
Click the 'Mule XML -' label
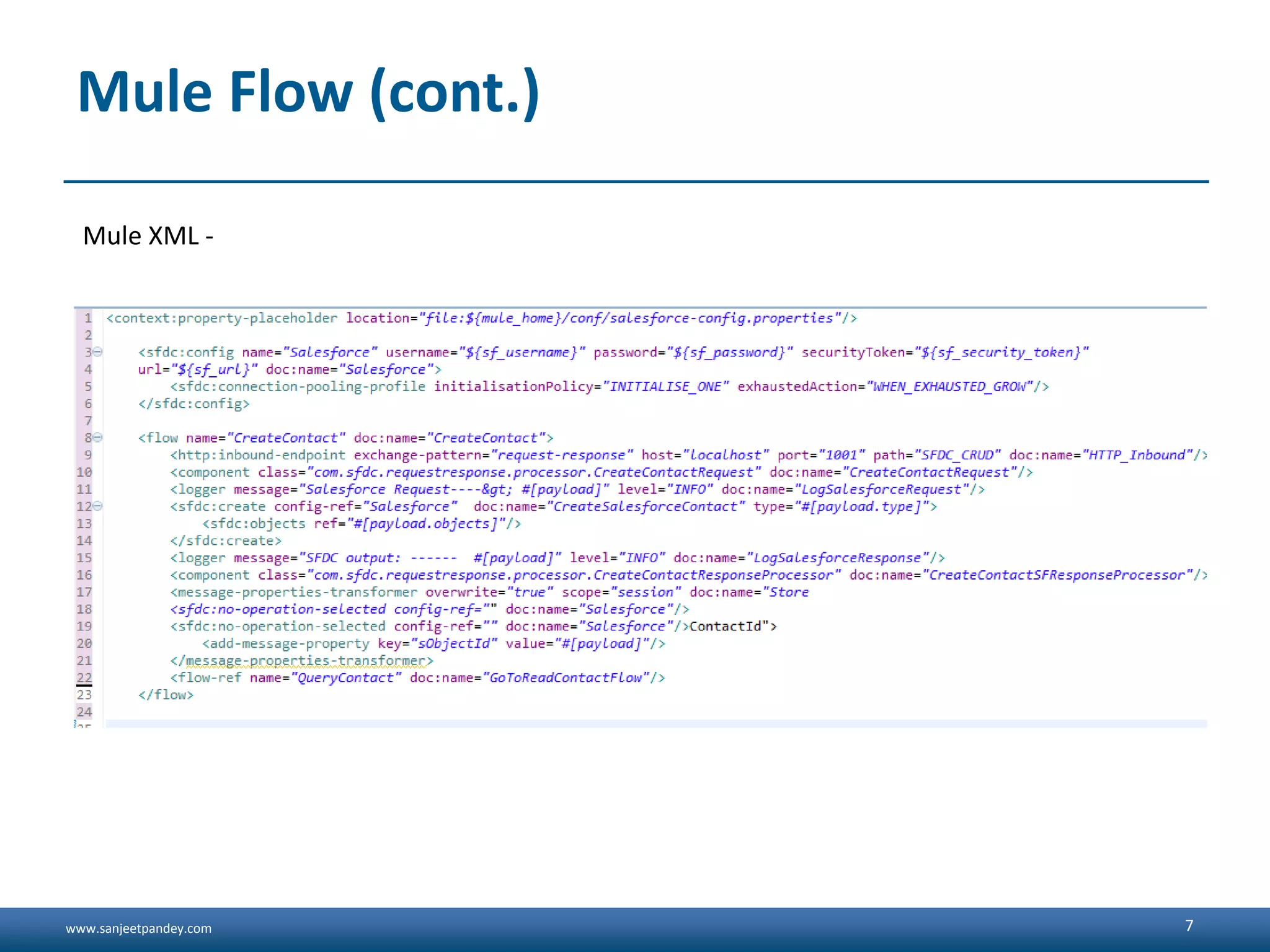pos(148,236)
